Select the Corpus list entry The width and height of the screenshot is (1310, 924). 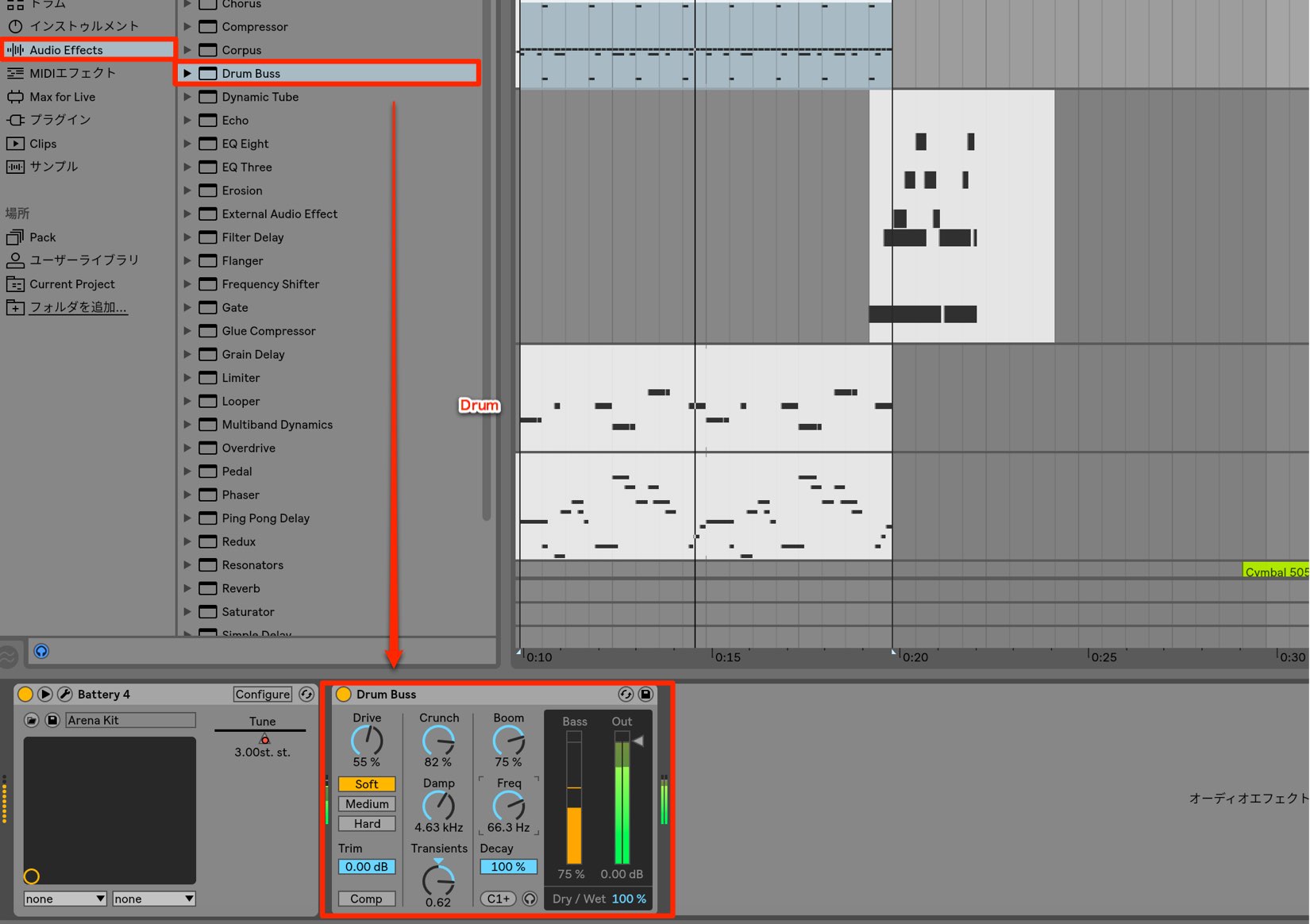328,50
